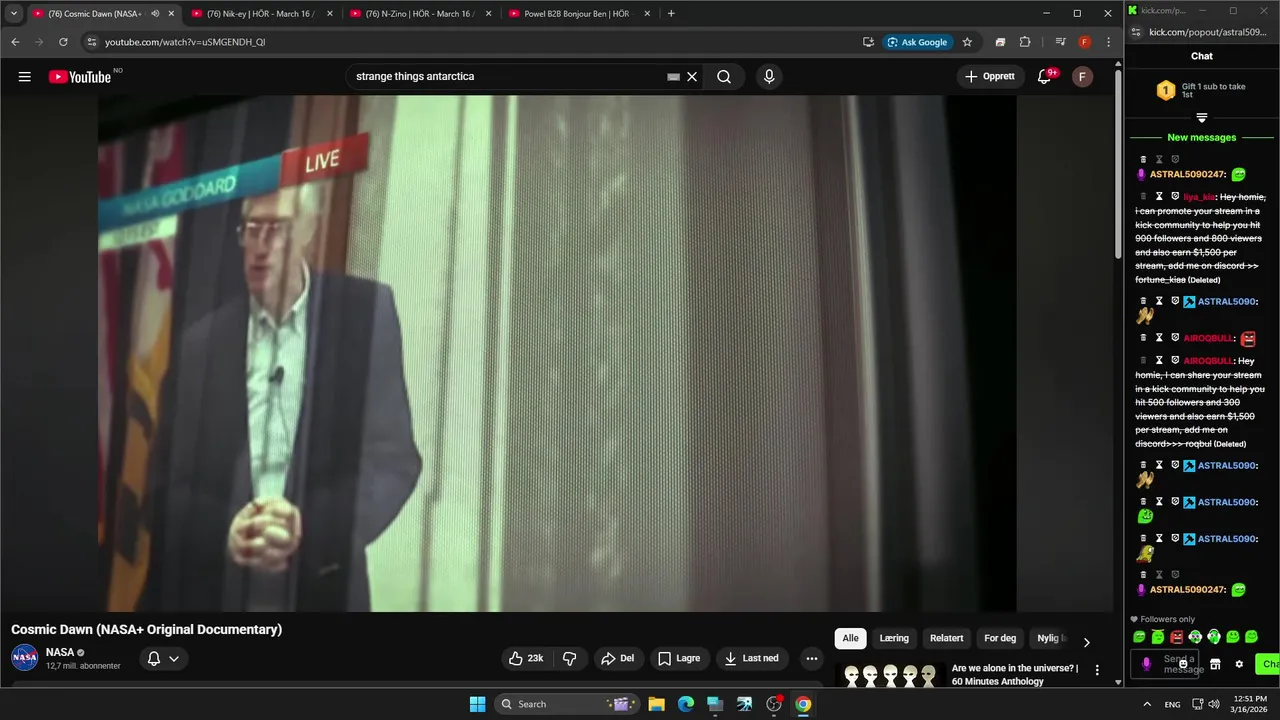Open the on-screen keyboard icon in search box

[x=673, y=76]
